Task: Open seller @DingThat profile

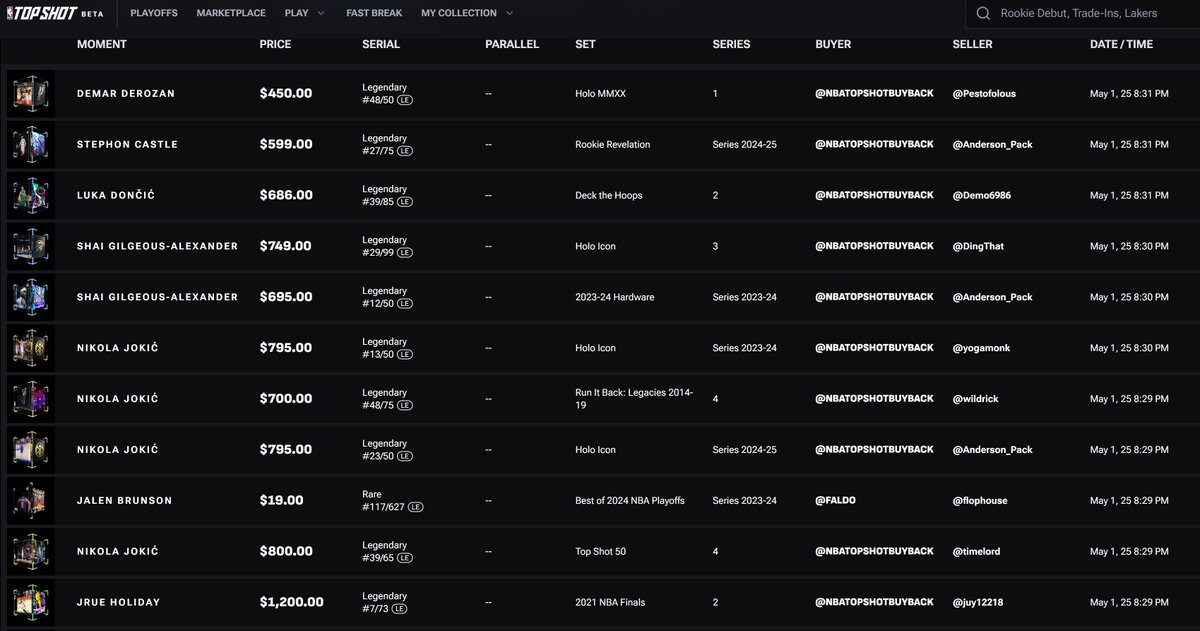Action: 979,246
